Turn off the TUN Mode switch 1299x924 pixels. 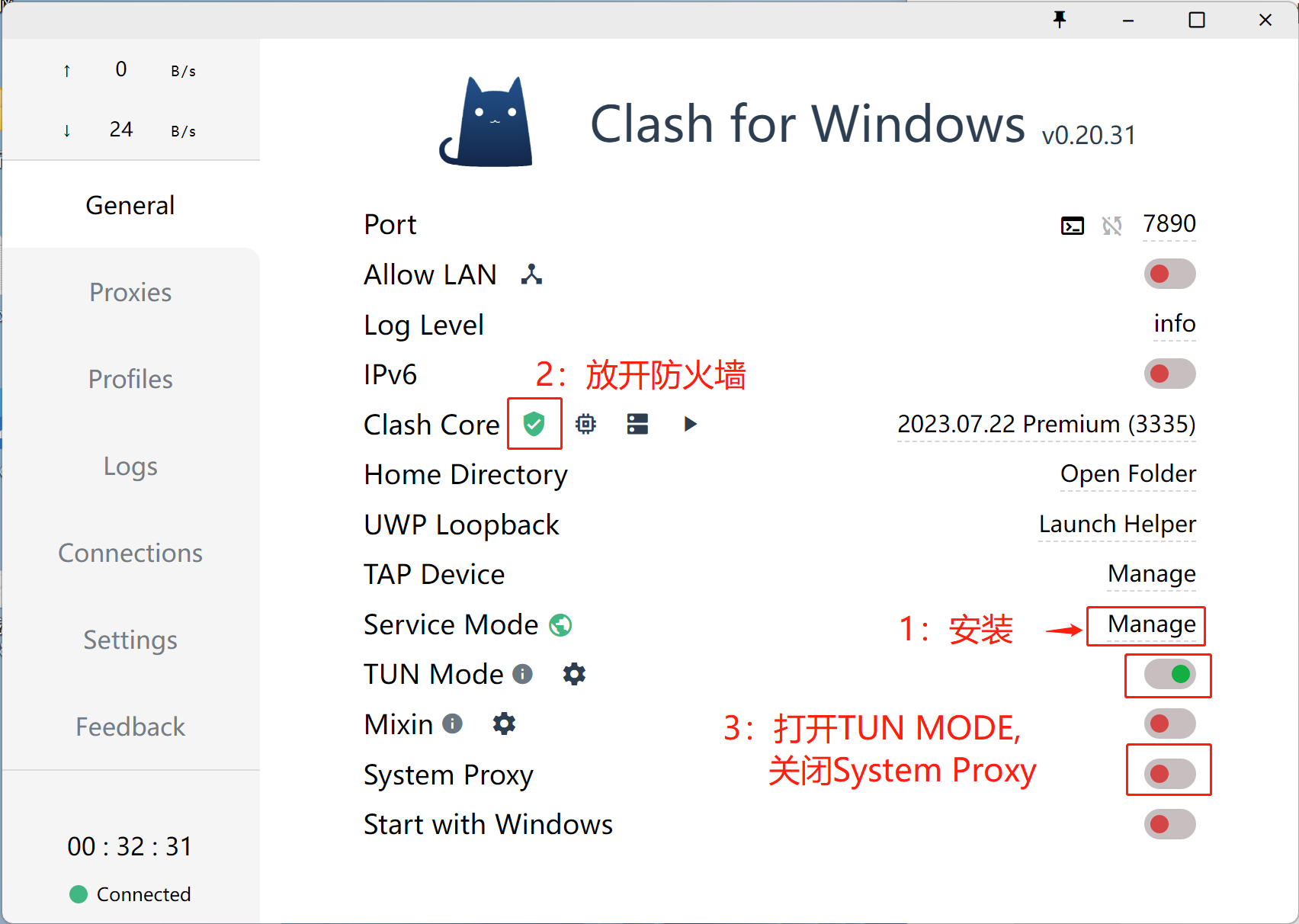point(1169,674)
